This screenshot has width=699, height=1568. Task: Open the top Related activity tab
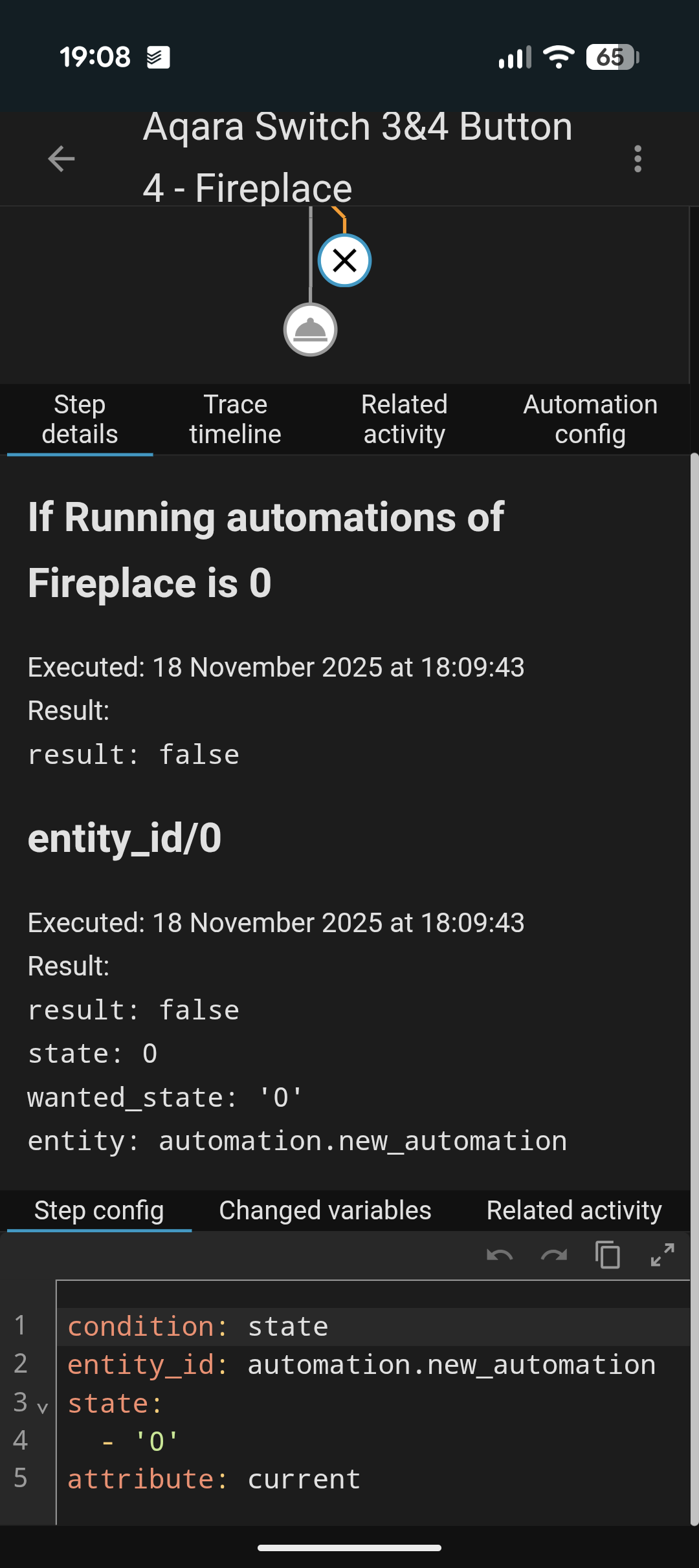(x=404, y=419)
